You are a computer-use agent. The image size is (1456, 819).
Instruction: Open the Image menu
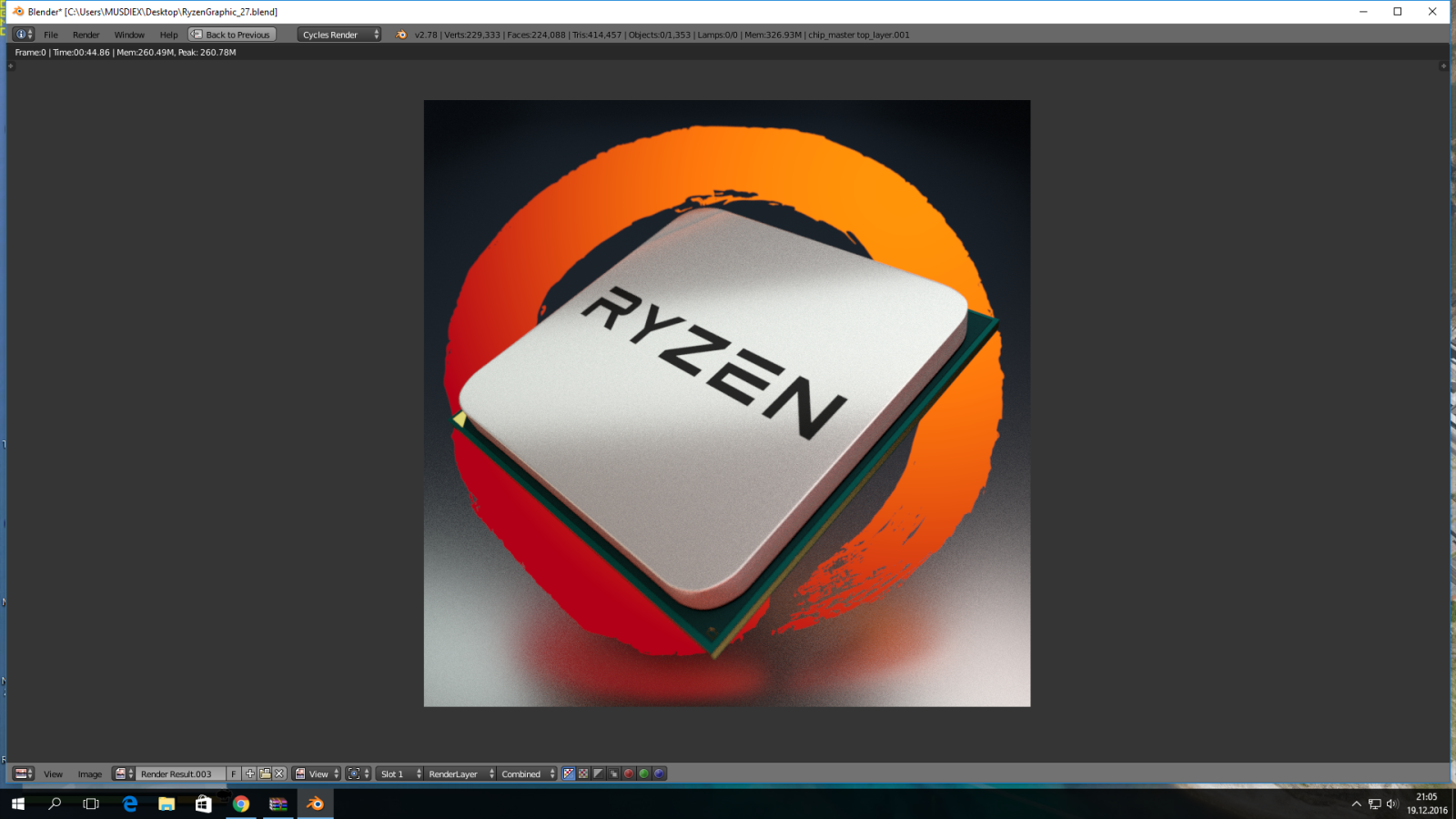90,773
